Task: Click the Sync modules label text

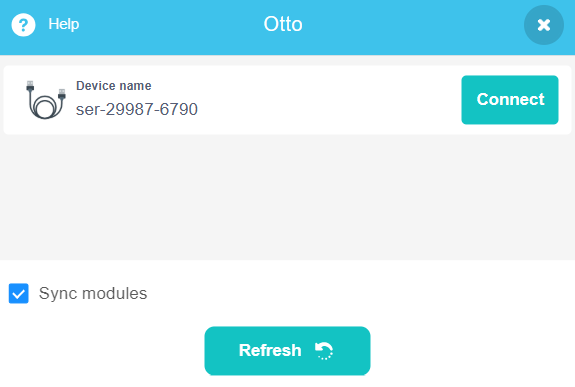Action: (x=93, y=293)
